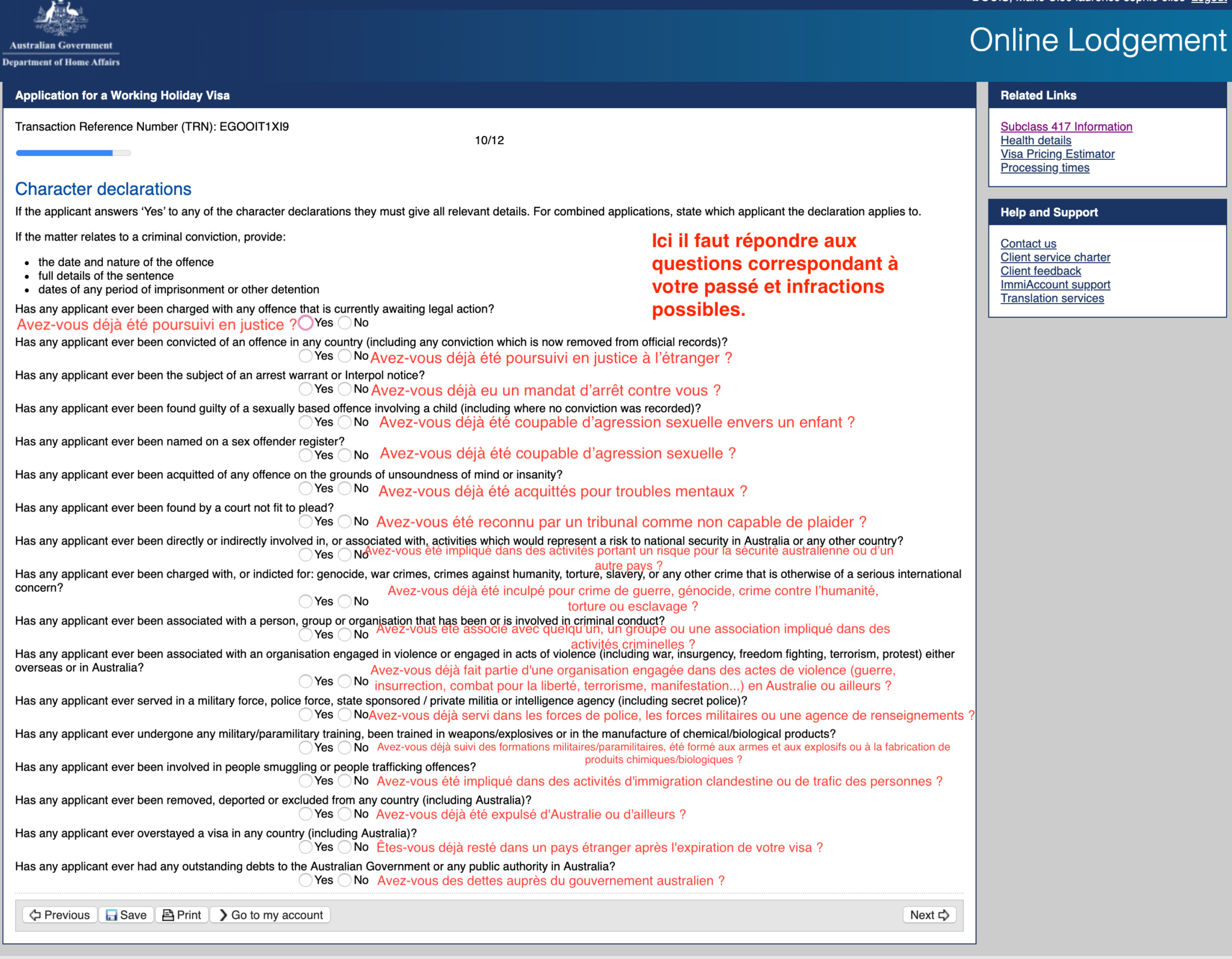Click the Save button with floppy icon
The height and width of the screenshot is (959, 1232).
[x=126, y=915]
